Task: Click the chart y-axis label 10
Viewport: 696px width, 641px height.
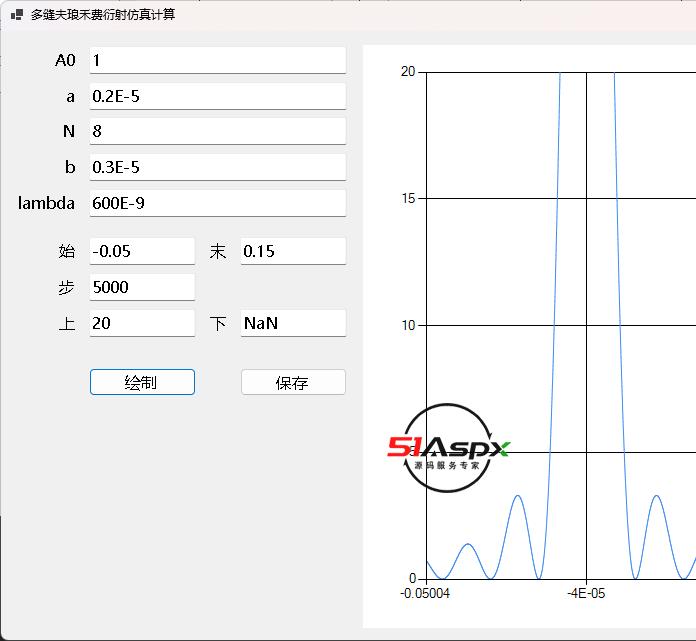Action: click(x=408, y=325)
